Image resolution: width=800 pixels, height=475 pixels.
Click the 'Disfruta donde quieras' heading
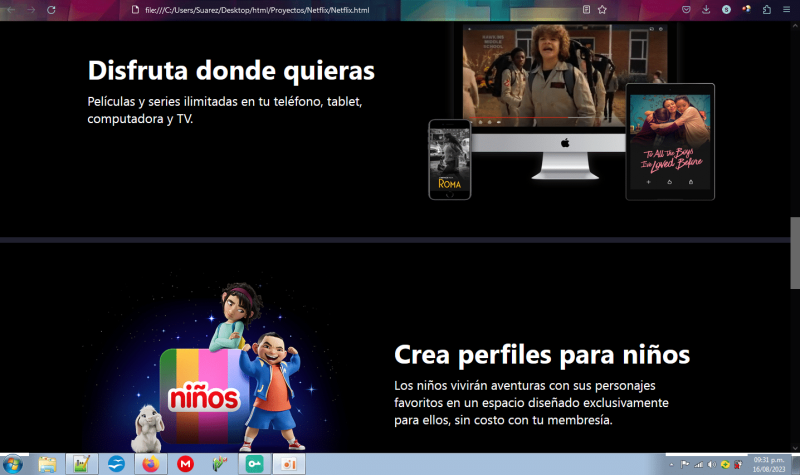click(x=231, y=71)
